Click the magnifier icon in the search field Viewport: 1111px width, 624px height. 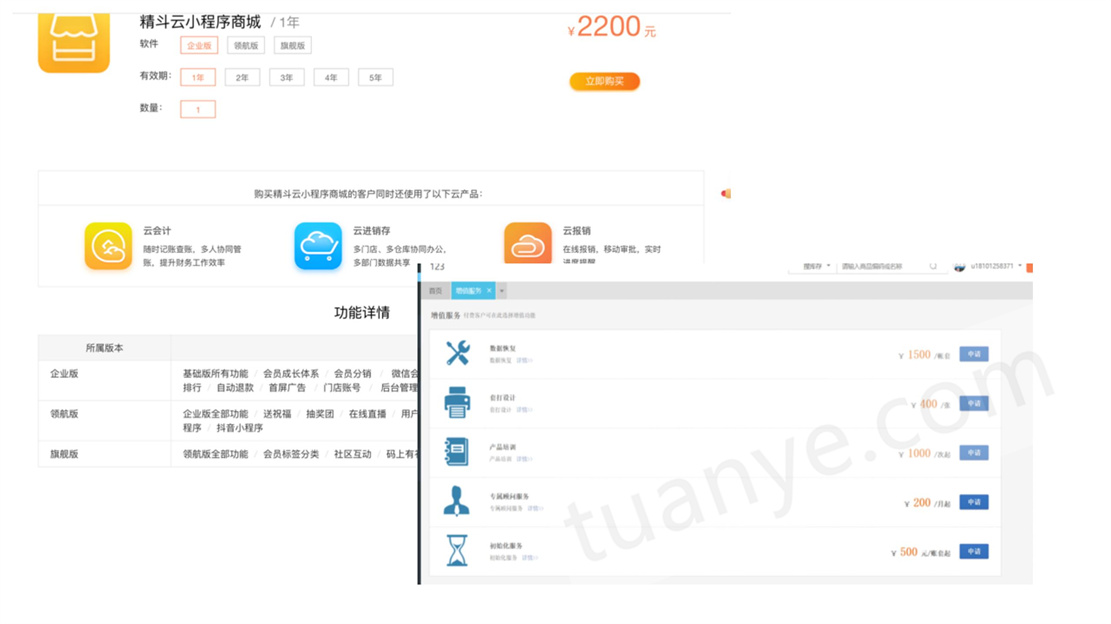(x=933, y=266)
